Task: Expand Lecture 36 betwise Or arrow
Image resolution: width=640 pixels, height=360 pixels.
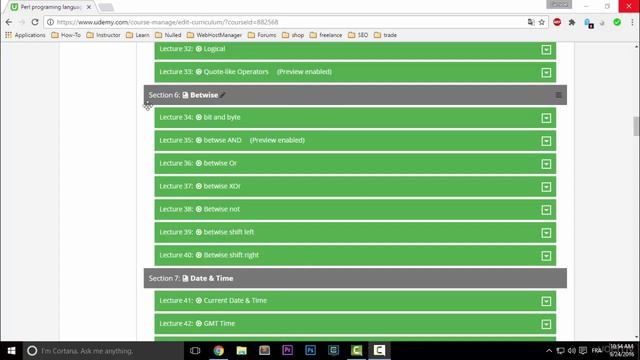Action: pos(546,164)
